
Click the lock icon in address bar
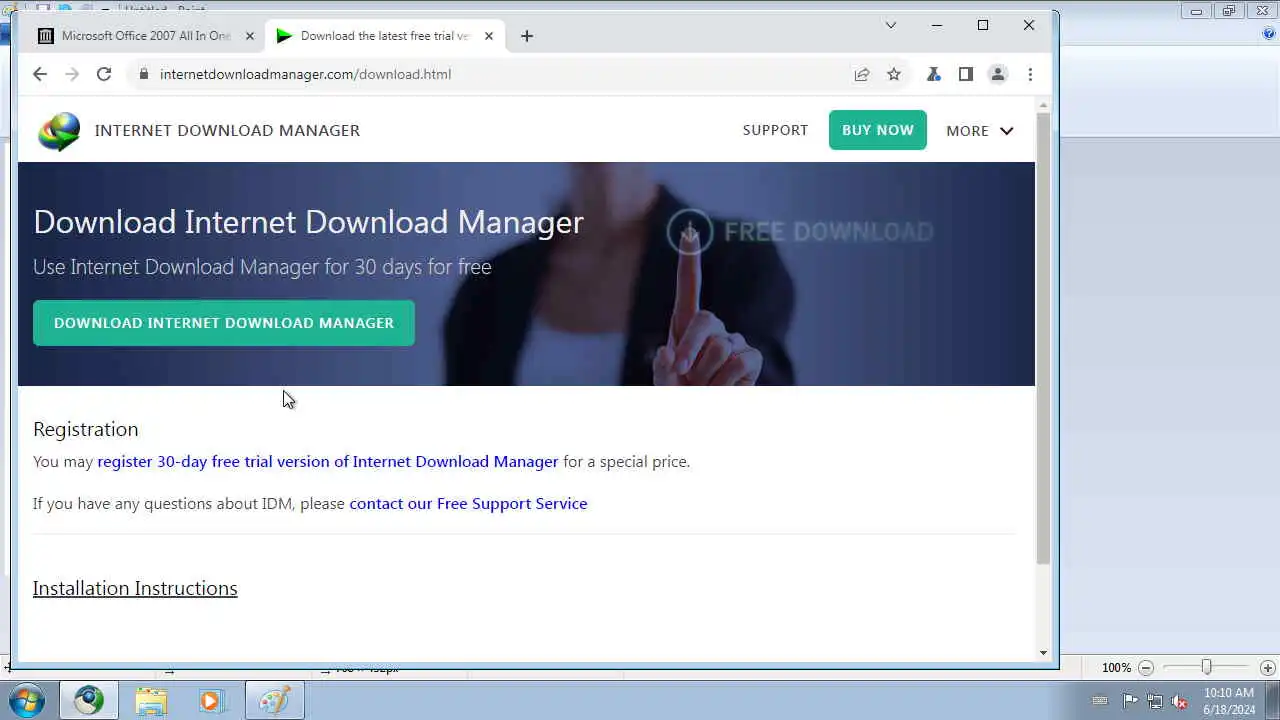(144, 74)
